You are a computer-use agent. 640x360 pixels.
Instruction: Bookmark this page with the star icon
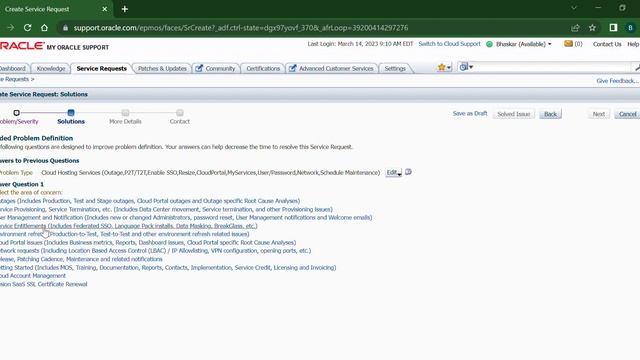592,28
